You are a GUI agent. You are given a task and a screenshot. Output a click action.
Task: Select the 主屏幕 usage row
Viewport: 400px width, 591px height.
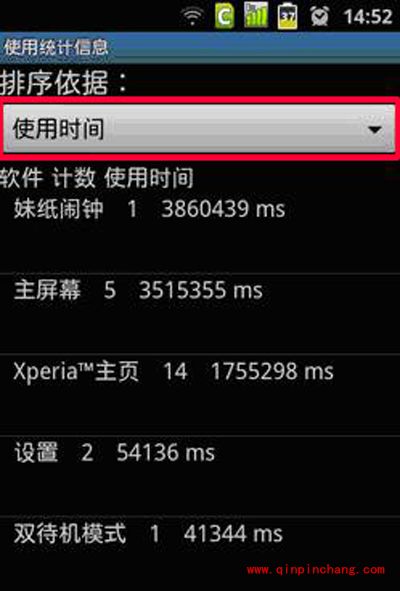(200, 314)
